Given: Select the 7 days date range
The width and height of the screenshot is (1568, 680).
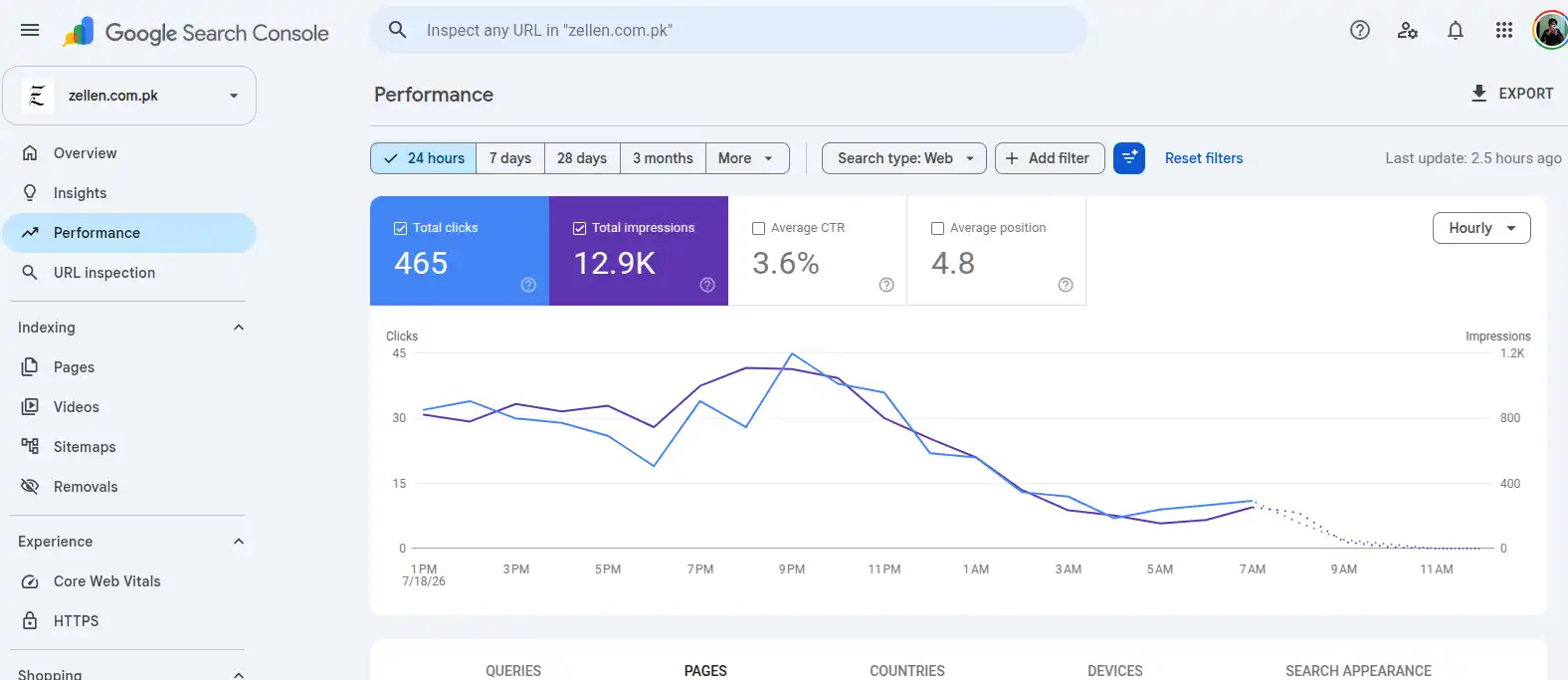Looking at the screenshot, I should pos(510,158).
